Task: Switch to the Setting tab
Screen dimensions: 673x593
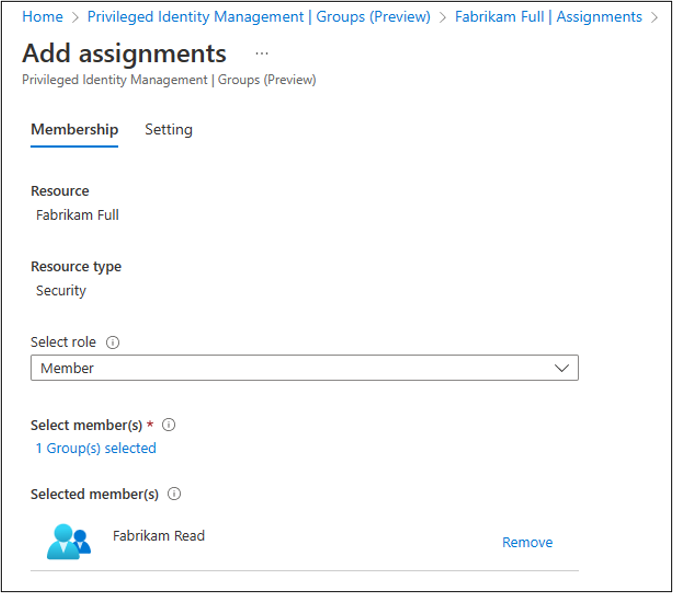Action: coord(168,129)
